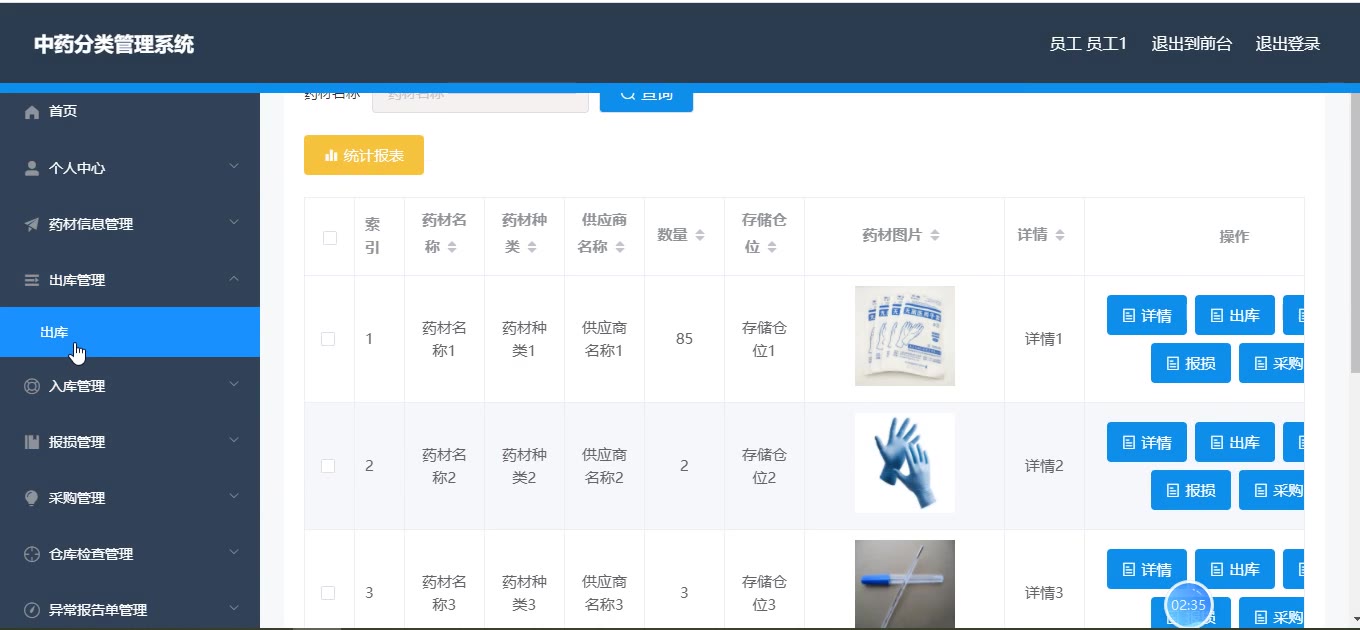Click 报损 button in row 药材名称1
Image resolution: width=1360 pixels, height=630 pixels.
1191,363
